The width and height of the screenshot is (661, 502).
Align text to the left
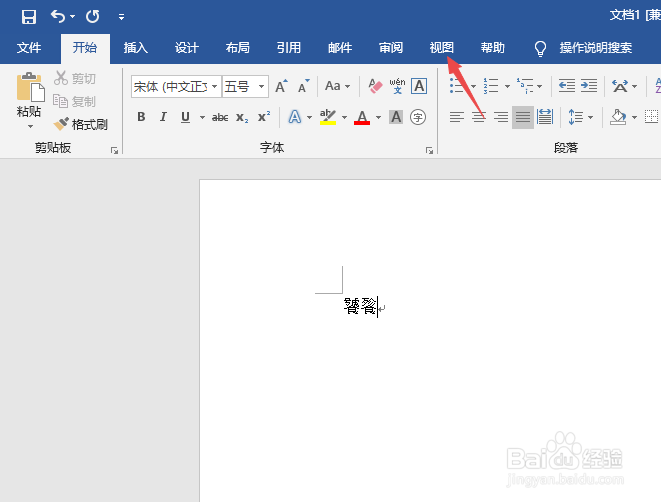tap(457, 117)
